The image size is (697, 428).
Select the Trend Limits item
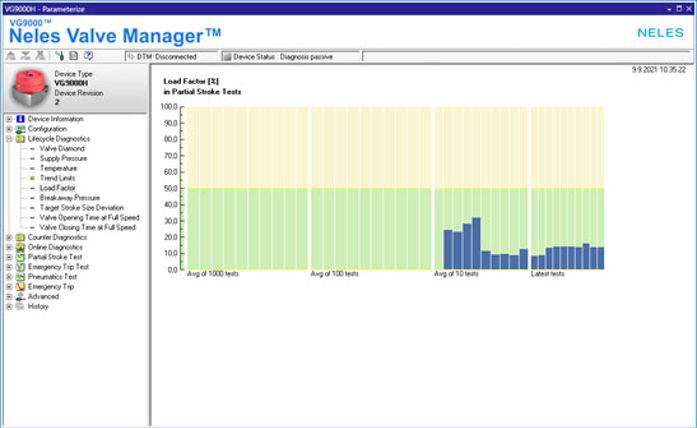coord(57,178)
